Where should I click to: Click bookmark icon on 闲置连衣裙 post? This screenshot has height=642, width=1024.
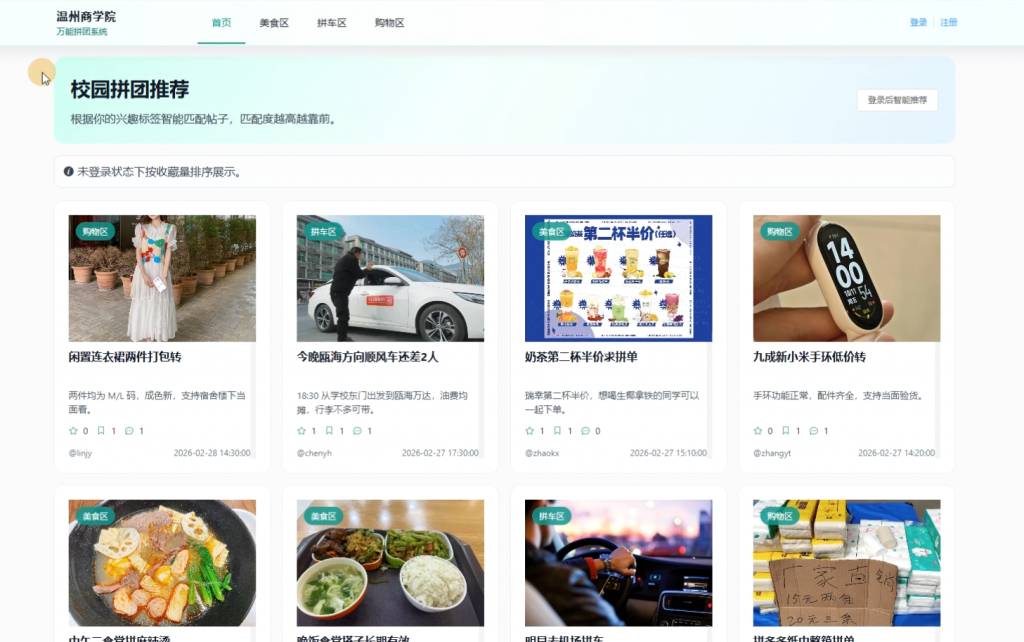101,431
